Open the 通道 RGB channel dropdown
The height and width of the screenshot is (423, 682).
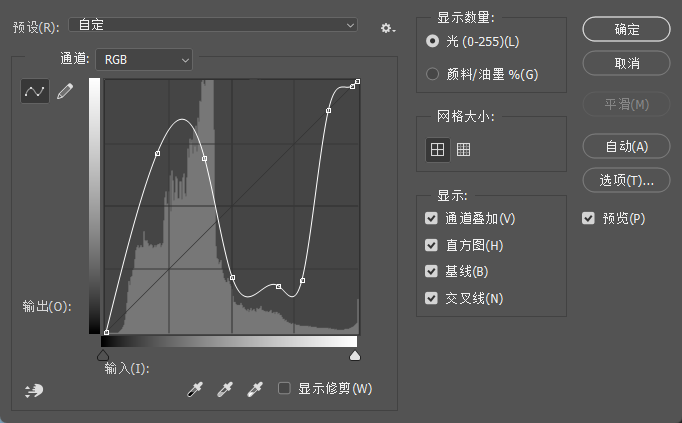(x=144, y=60)
